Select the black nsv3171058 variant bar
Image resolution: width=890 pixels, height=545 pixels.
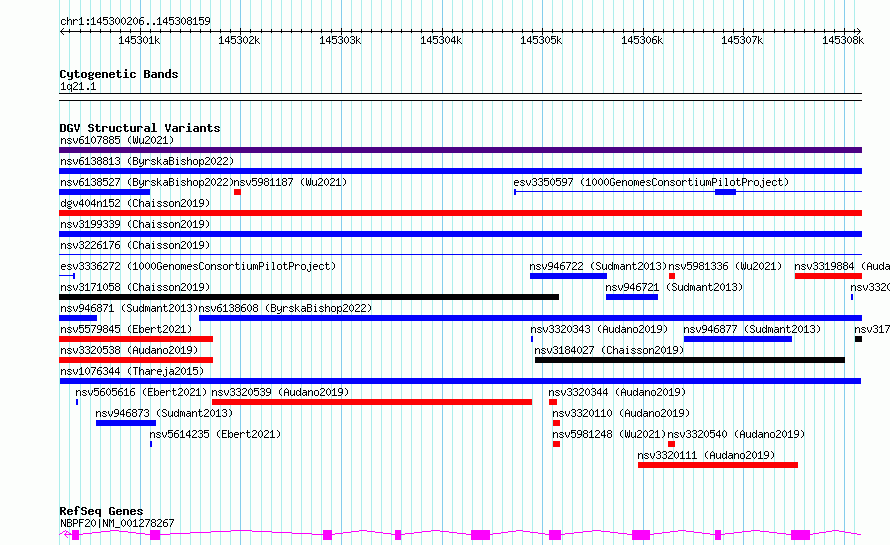309,297
